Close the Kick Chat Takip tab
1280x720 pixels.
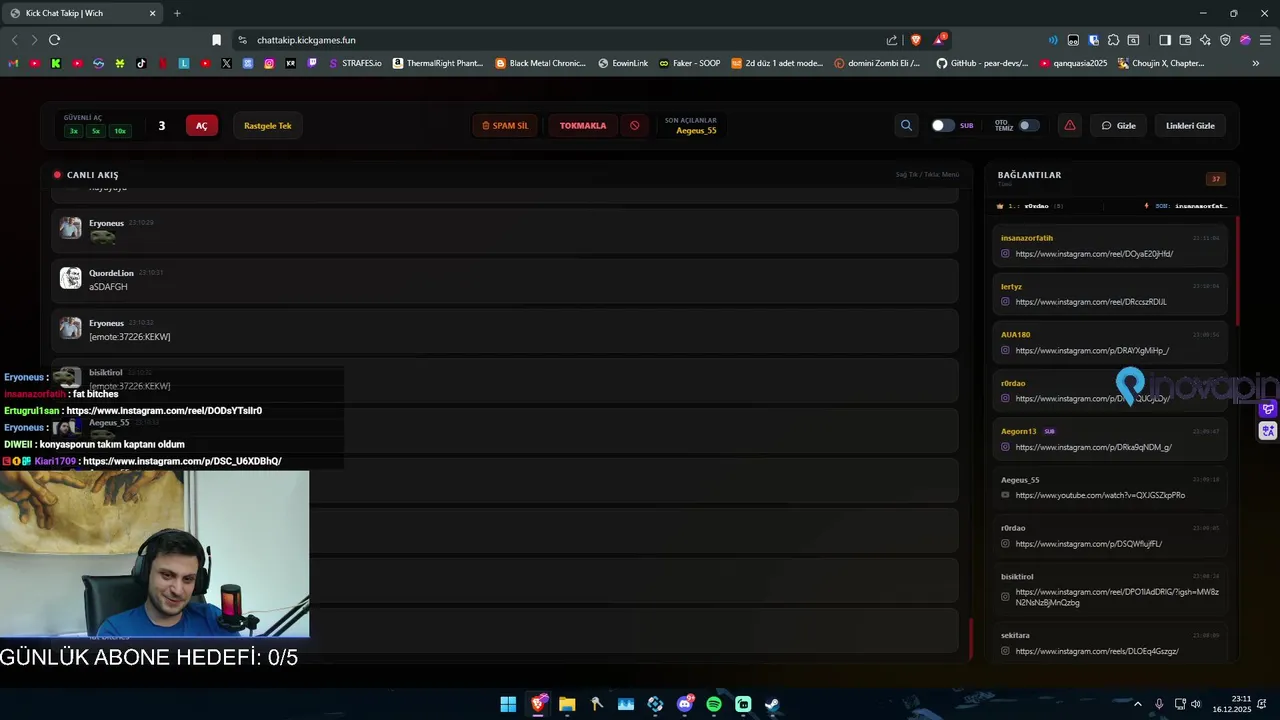(153, 13)
